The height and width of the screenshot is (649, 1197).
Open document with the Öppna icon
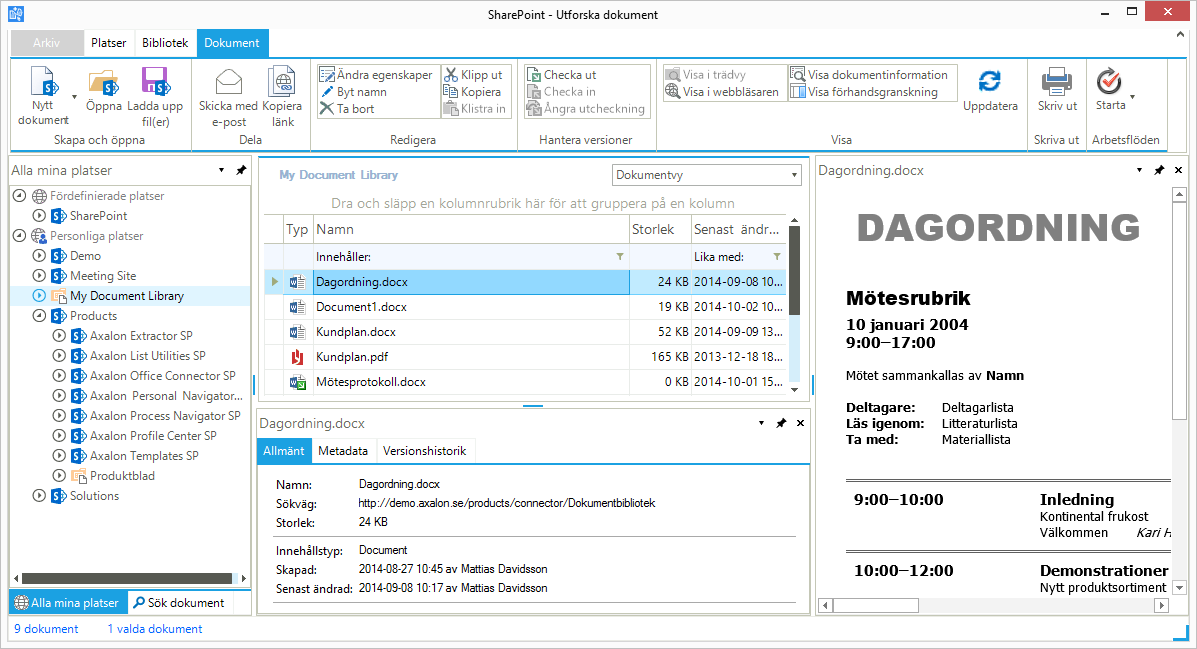[103, 82]
